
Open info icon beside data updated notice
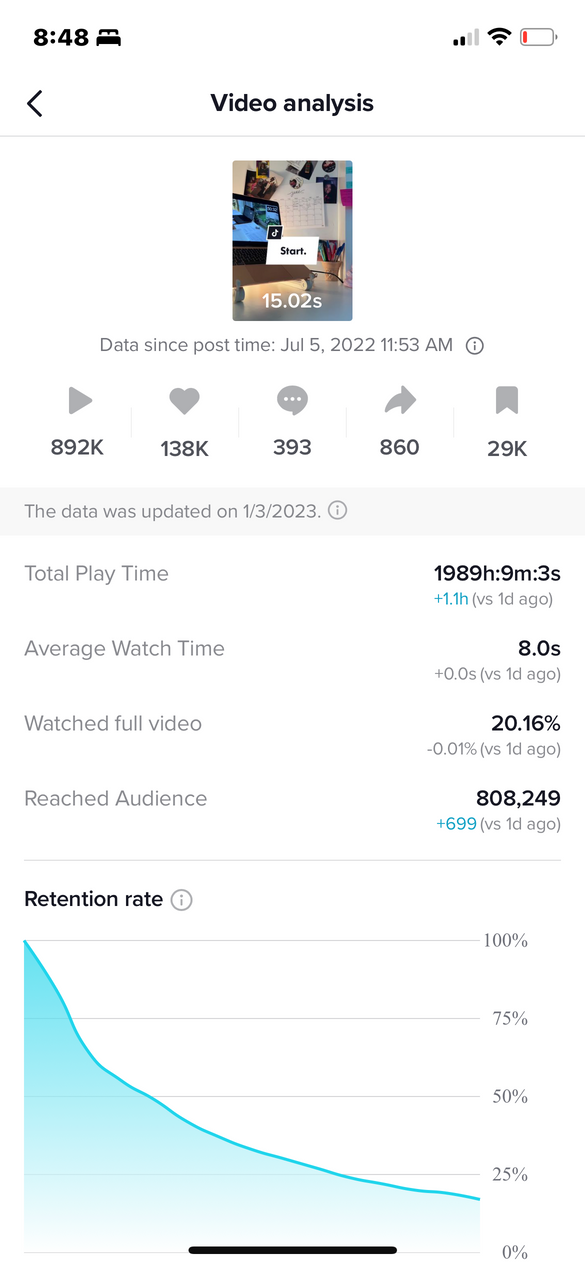[338, 511]
